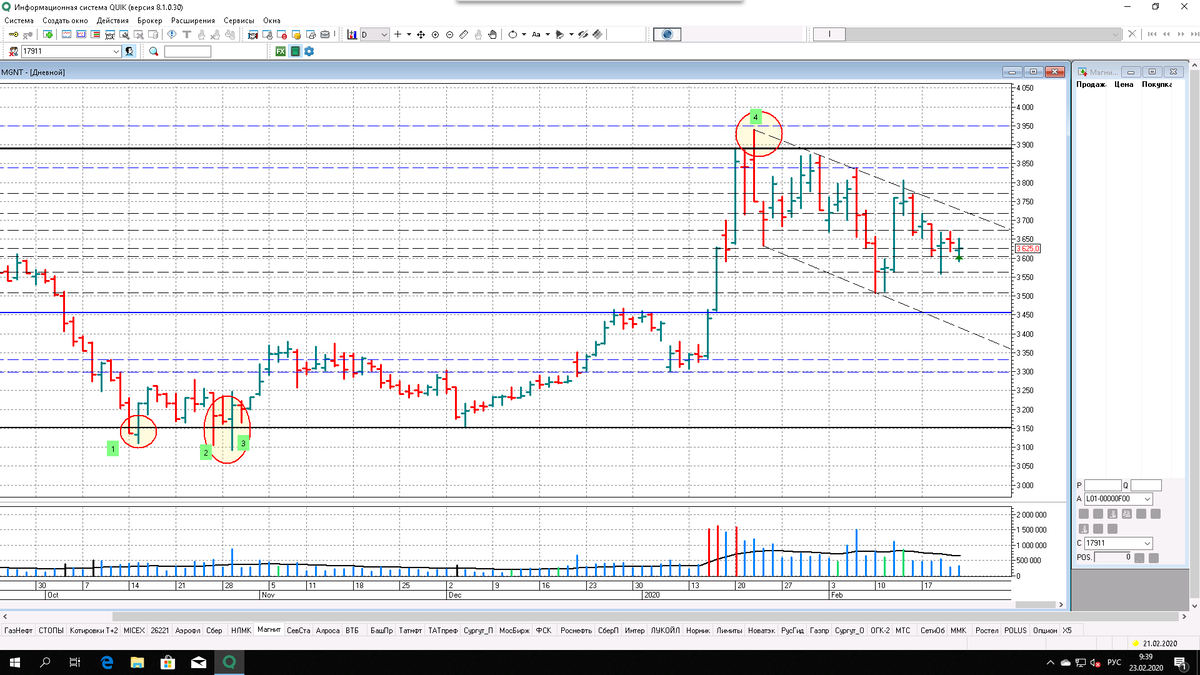Click the POS. value field
Screen dimensions: 1200x675
1112,557
